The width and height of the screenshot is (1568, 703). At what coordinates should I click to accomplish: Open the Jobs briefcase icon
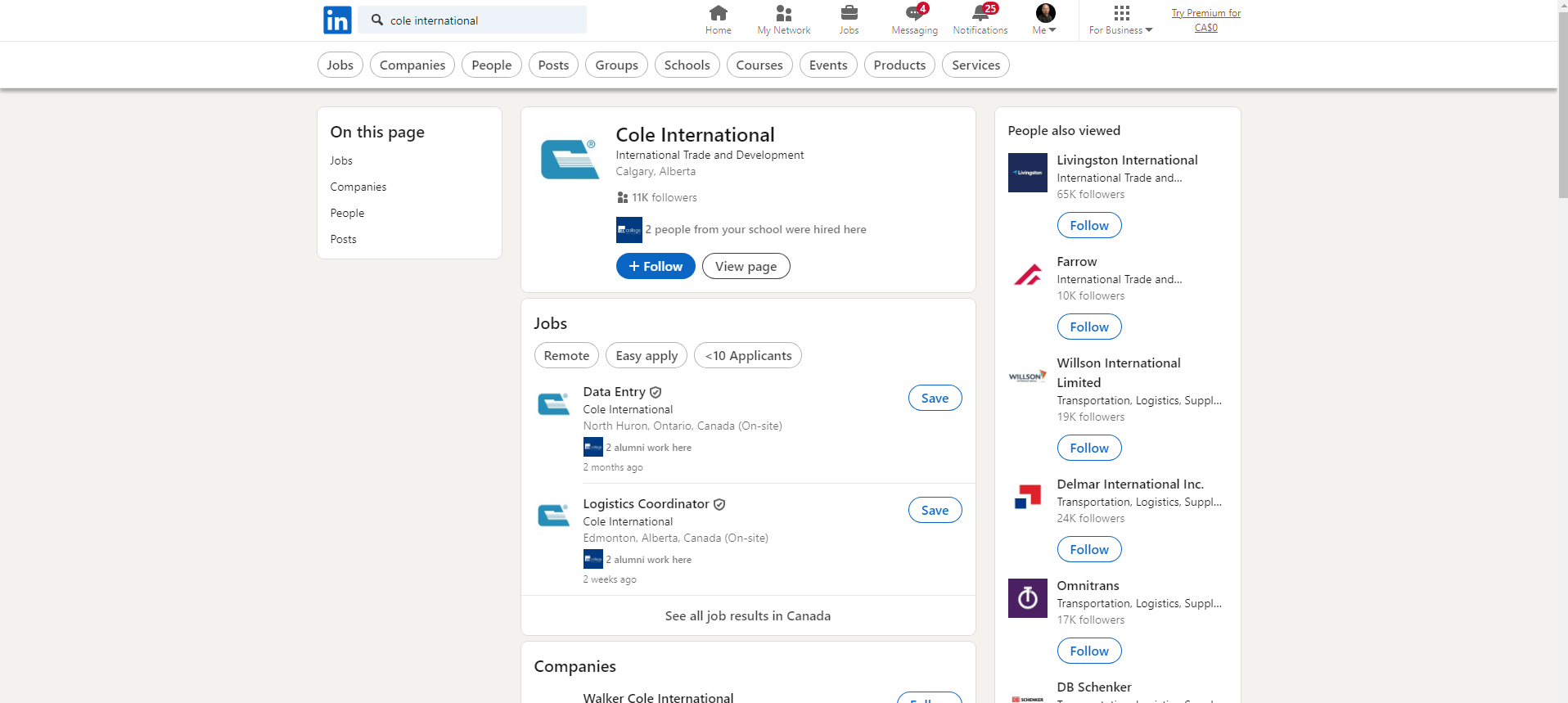pyautogui.click(x=849, y=20)
